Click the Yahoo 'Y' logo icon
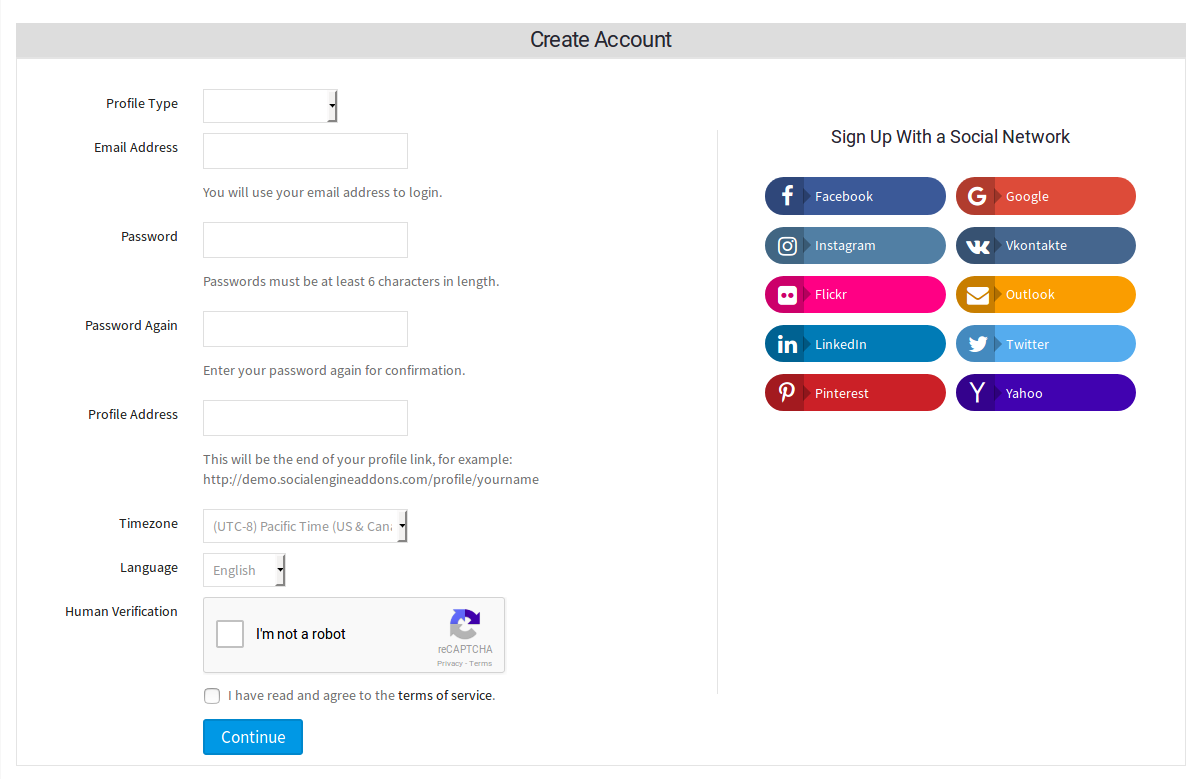Viewport: 1201px width, 779px height. click(977, 393)
